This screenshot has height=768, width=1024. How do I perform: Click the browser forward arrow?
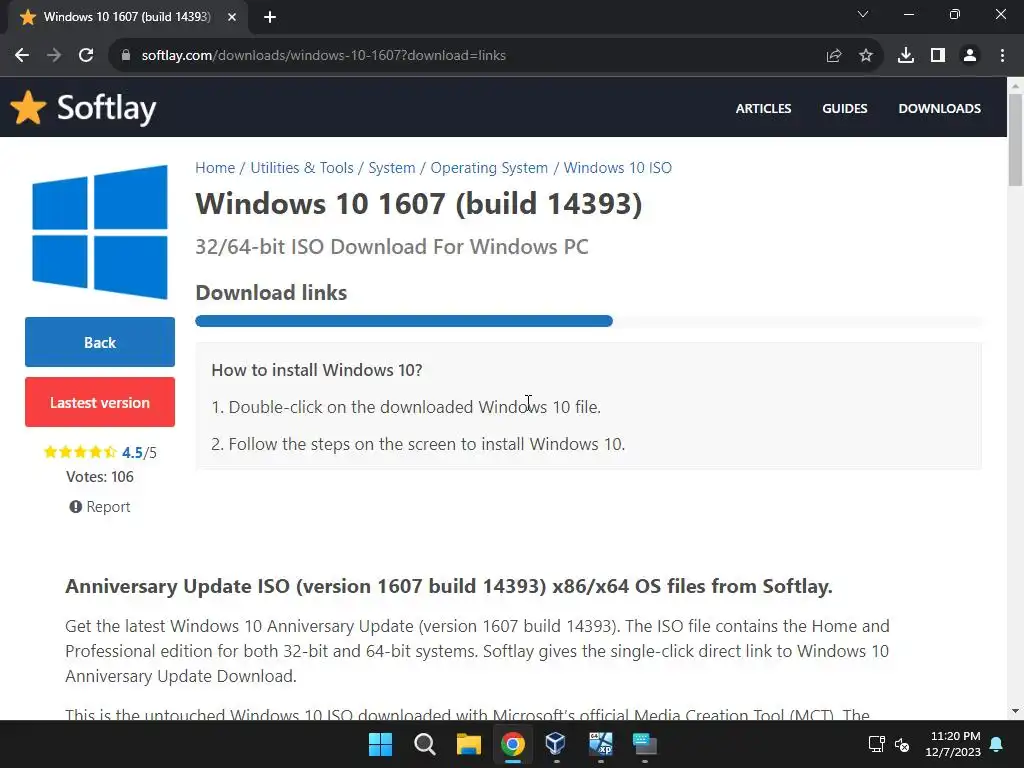coord(54,56)
